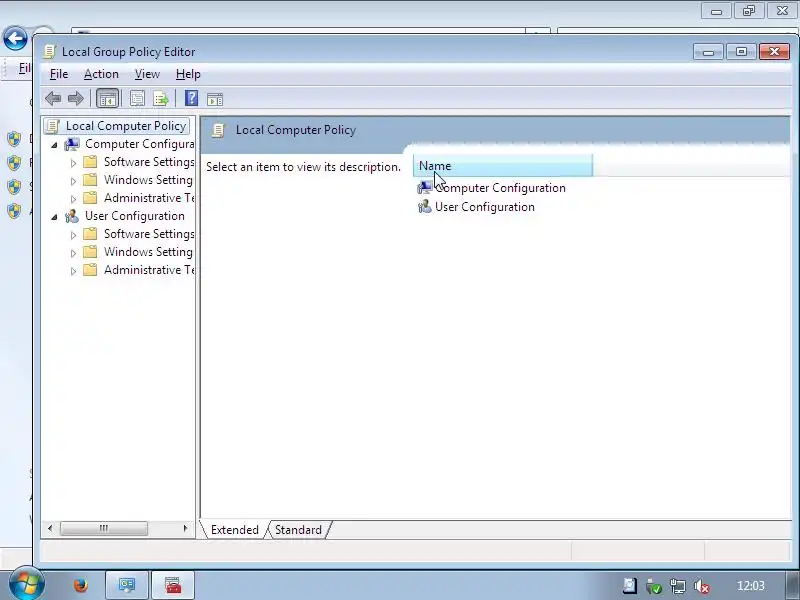Switch to the Standard tab
This screenshot has height=600, width=800.
click(298, 530)
